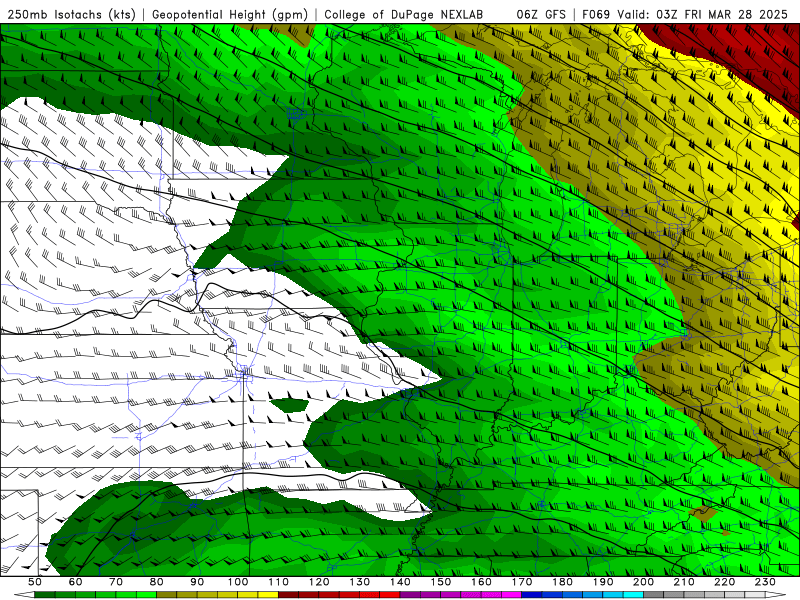Image resolution: width=800 pixels, height=600 pixels.
Task: Click the "03Z FRI MAR 28 2025" valid time
Action: (722, 14)
